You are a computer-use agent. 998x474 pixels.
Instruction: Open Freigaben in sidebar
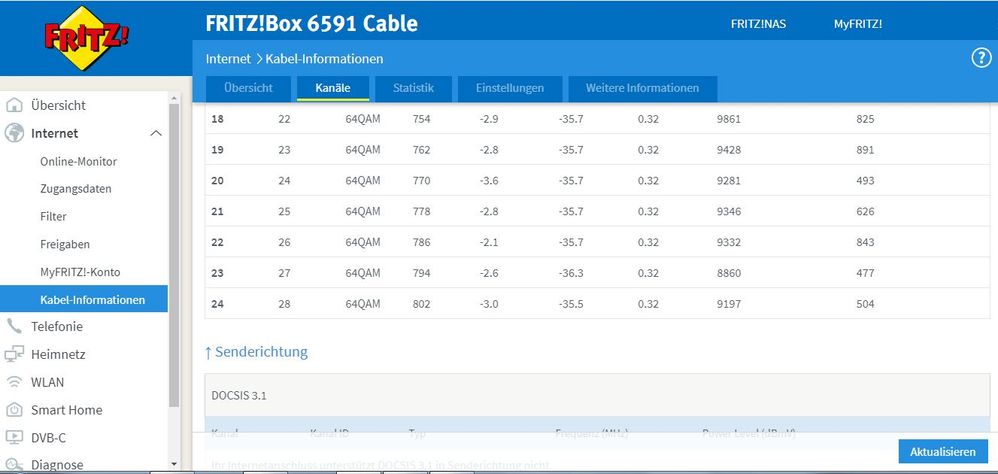(65, 244)
